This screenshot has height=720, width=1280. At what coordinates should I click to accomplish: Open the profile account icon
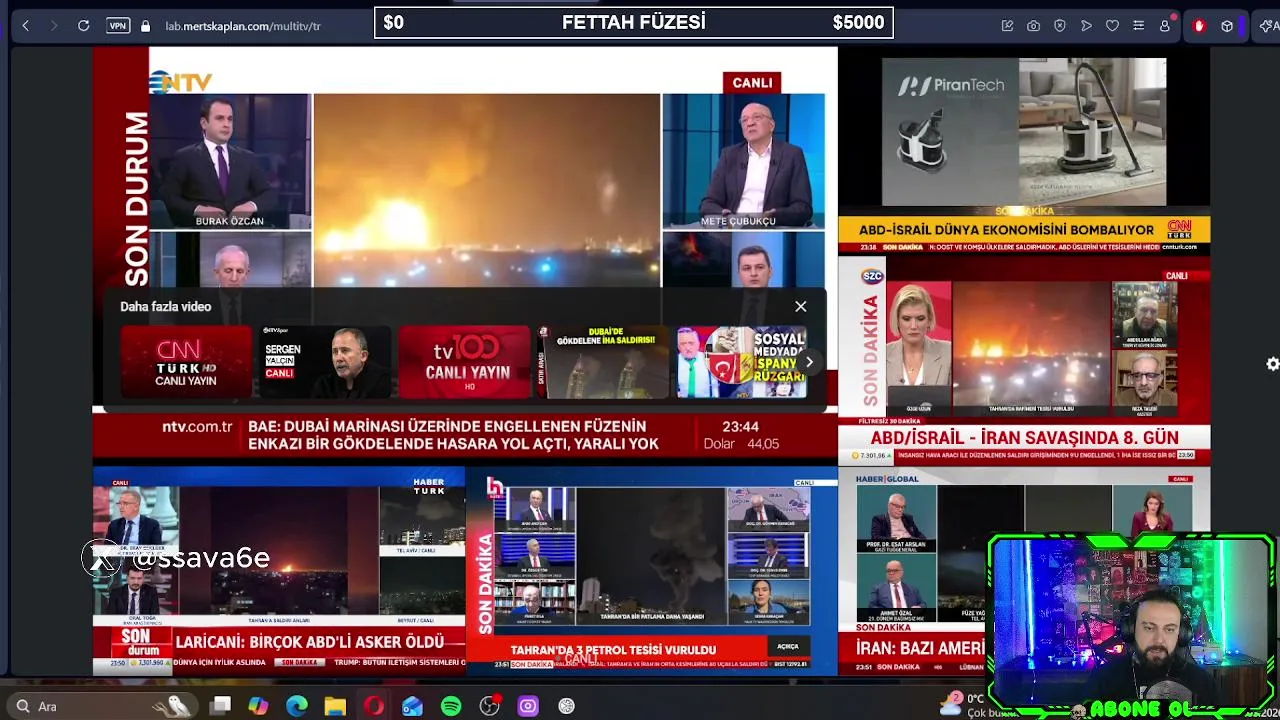1165,26
